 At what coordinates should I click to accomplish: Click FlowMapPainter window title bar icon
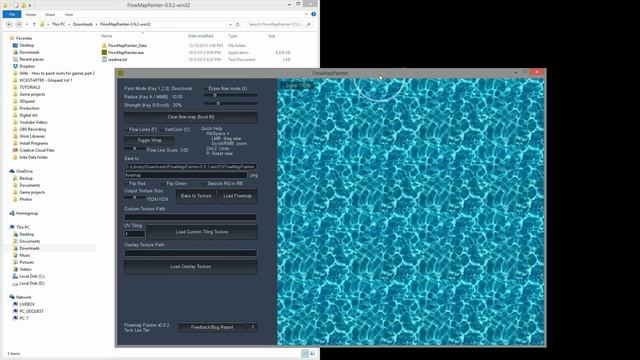121,73
